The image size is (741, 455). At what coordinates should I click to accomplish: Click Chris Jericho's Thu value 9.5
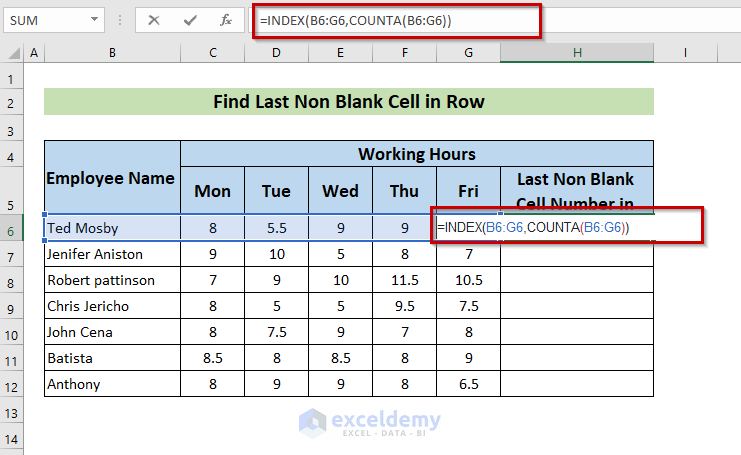coord(405,306)
